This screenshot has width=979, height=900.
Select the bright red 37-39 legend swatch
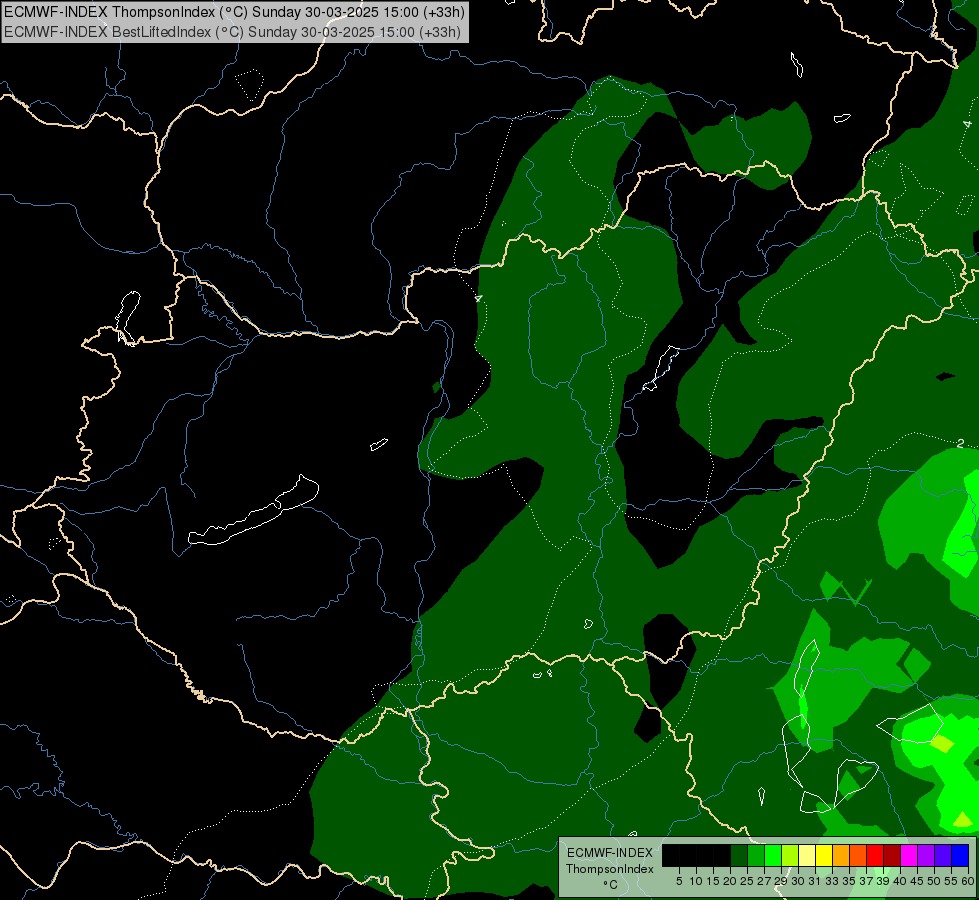(875, 855)
